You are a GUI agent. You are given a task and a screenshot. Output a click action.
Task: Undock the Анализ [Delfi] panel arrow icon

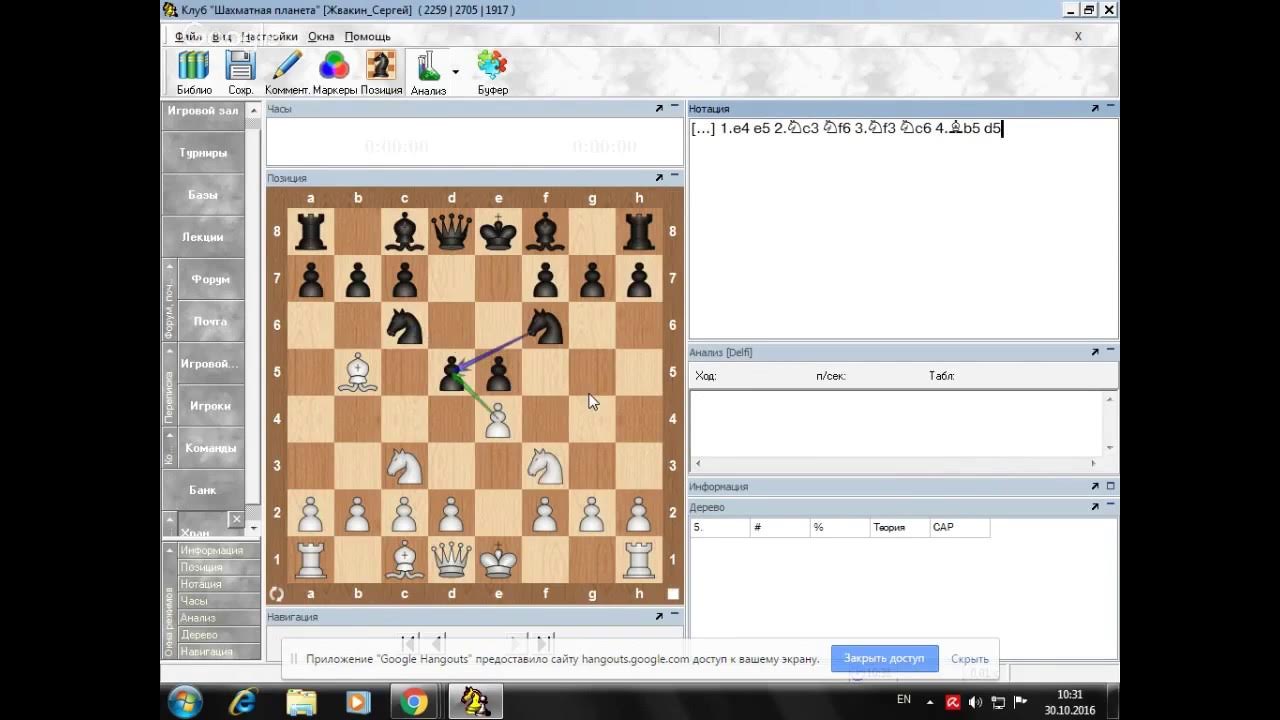click(x=1095, y=352)
